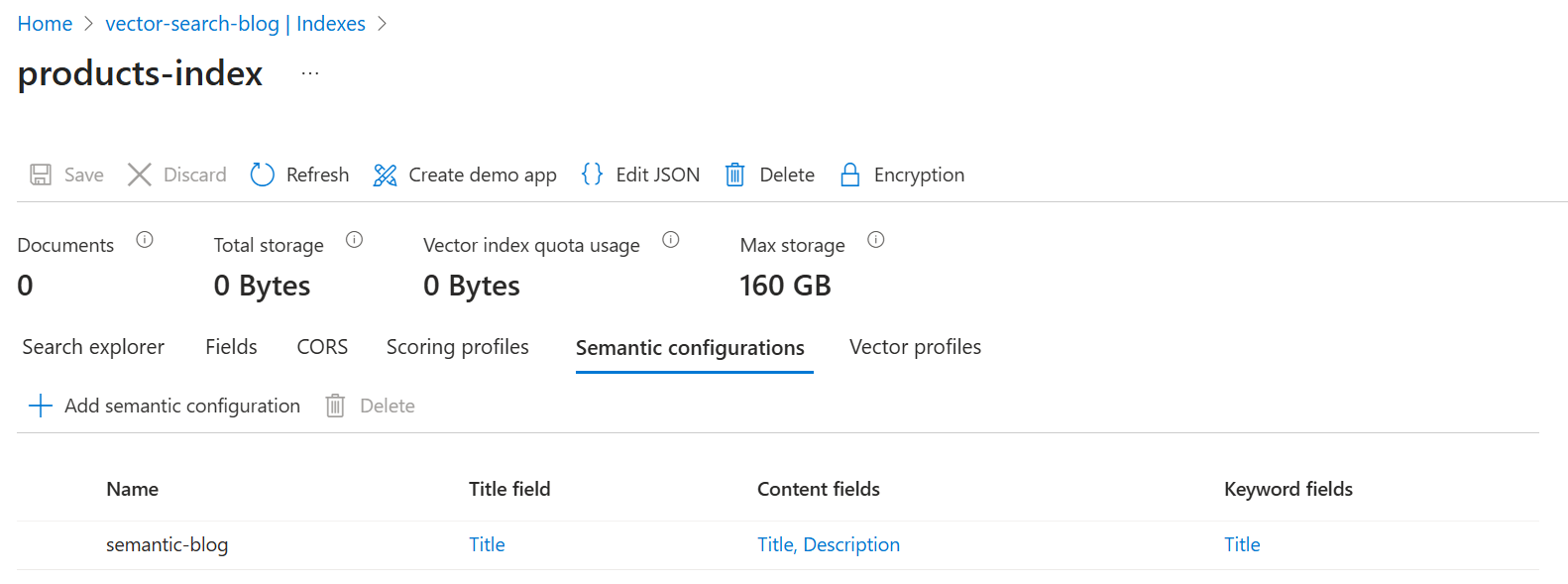Screen dimensions: 1568x584
Task: Click the Name column header
Action: tap(132, 489)
